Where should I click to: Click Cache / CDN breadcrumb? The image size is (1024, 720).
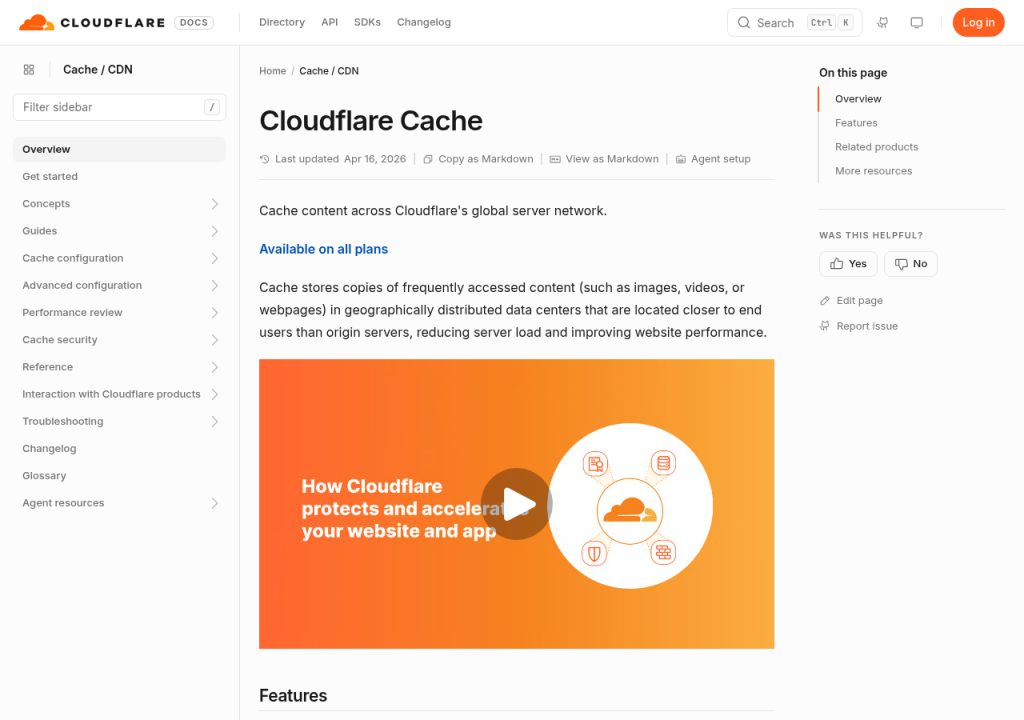click(x=328, y=71)
